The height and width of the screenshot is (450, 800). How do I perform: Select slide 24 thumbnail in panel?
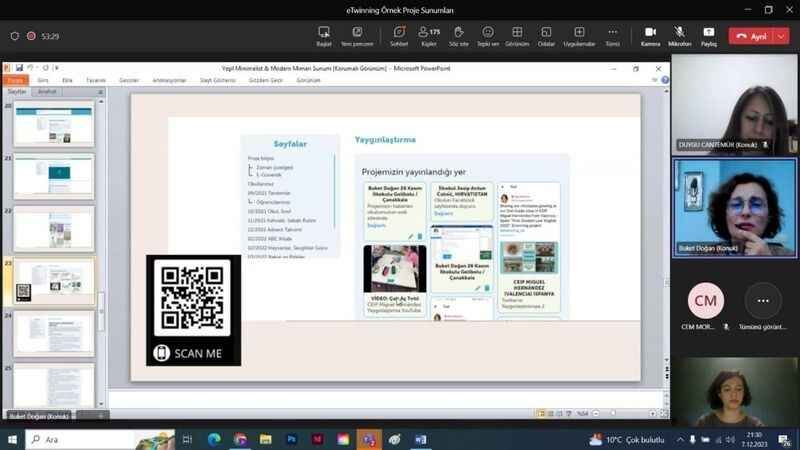click(x=54, y=334)
